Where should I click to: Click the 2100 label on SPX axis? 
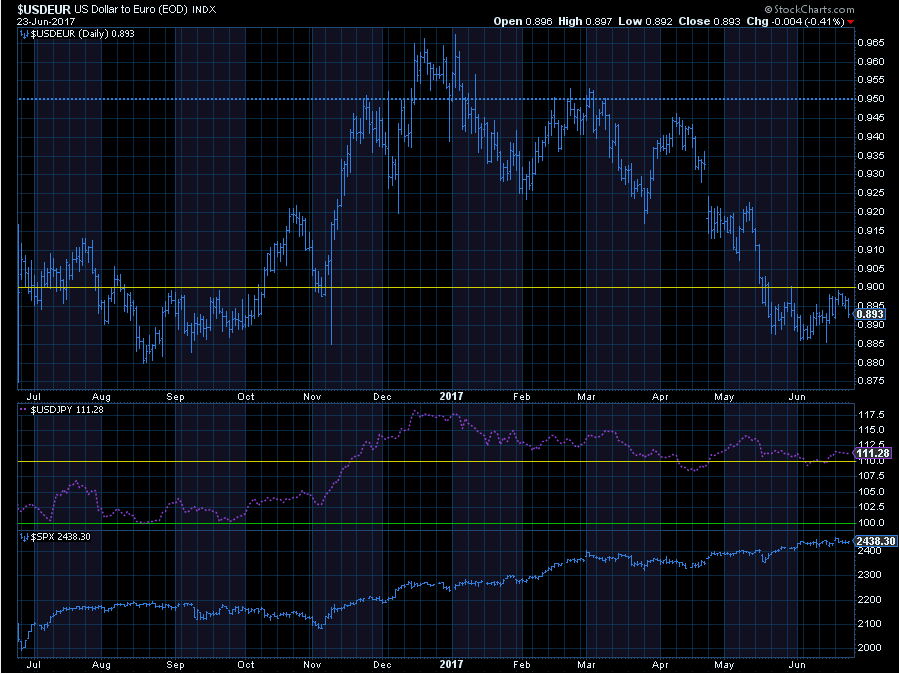(x=870, y=624)
